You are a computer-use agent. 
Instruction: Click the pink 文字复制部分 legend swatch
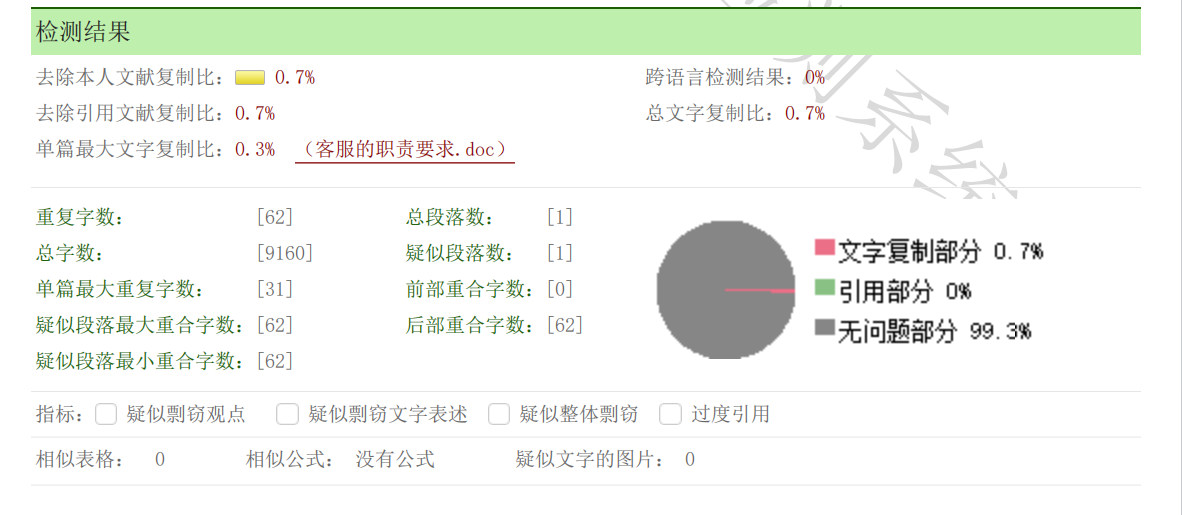coord(825,249)
